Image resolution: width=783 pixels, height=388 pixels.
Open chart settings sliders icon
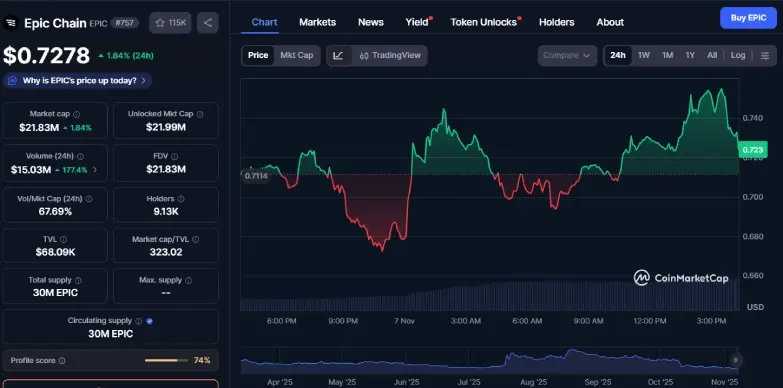[x=765, y=55]
